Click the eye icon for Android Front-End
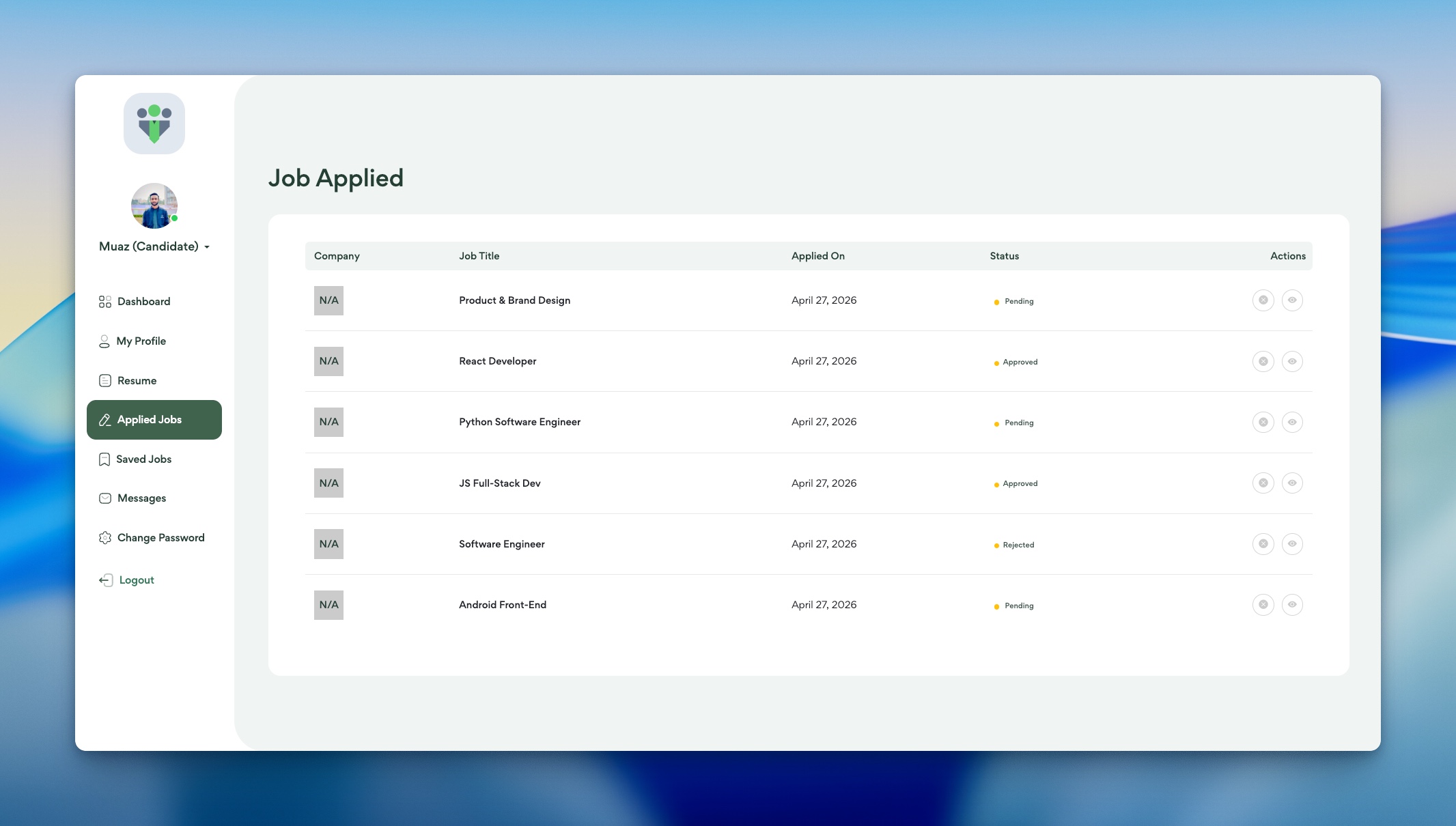This screenshot has height=826, width=1456. click(x=1291, y=605)
